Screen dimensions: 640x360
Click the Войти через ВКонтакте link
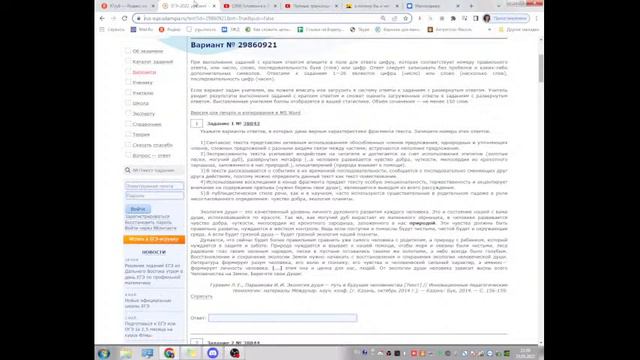[x=151, y=228]
